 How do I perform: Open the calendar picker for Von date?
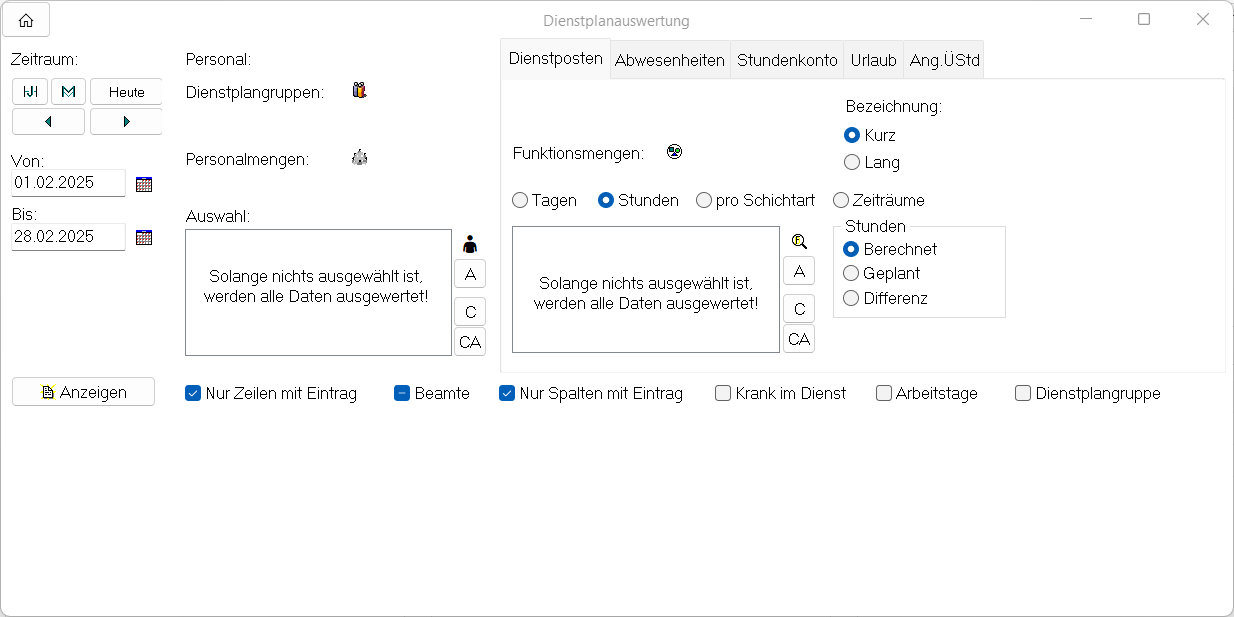coord(144,184)
